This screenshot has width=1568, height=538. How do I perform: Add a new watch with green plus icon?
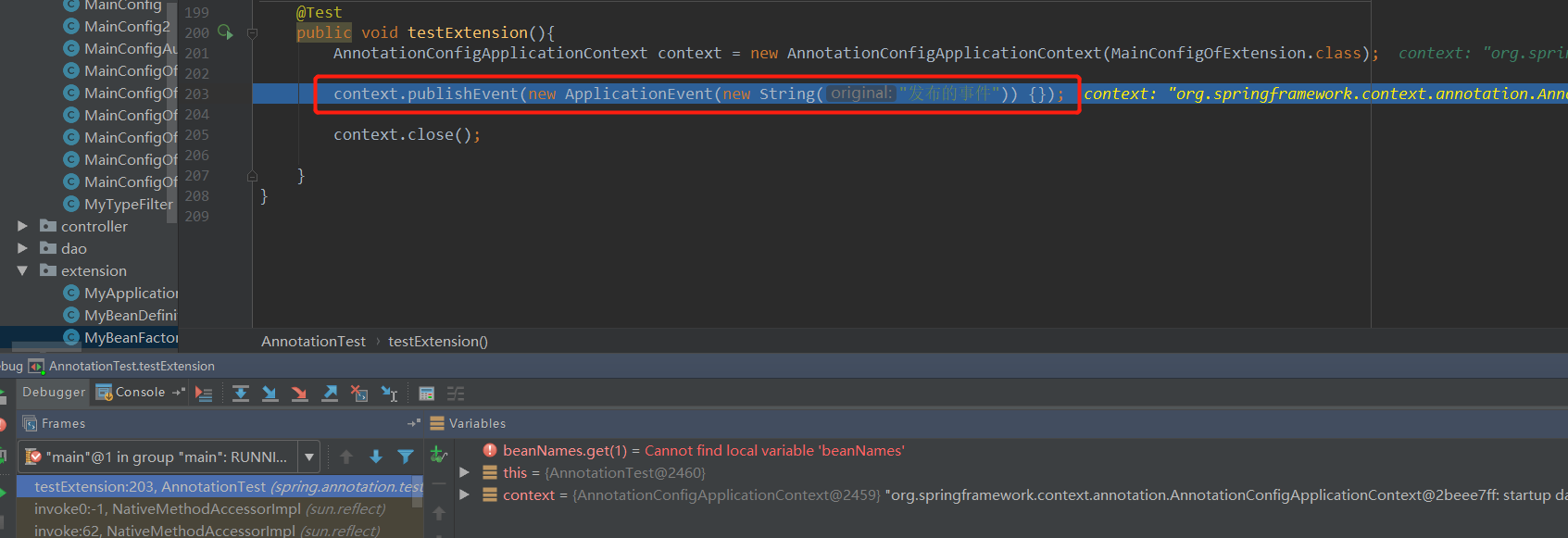[x=439, y=455]
